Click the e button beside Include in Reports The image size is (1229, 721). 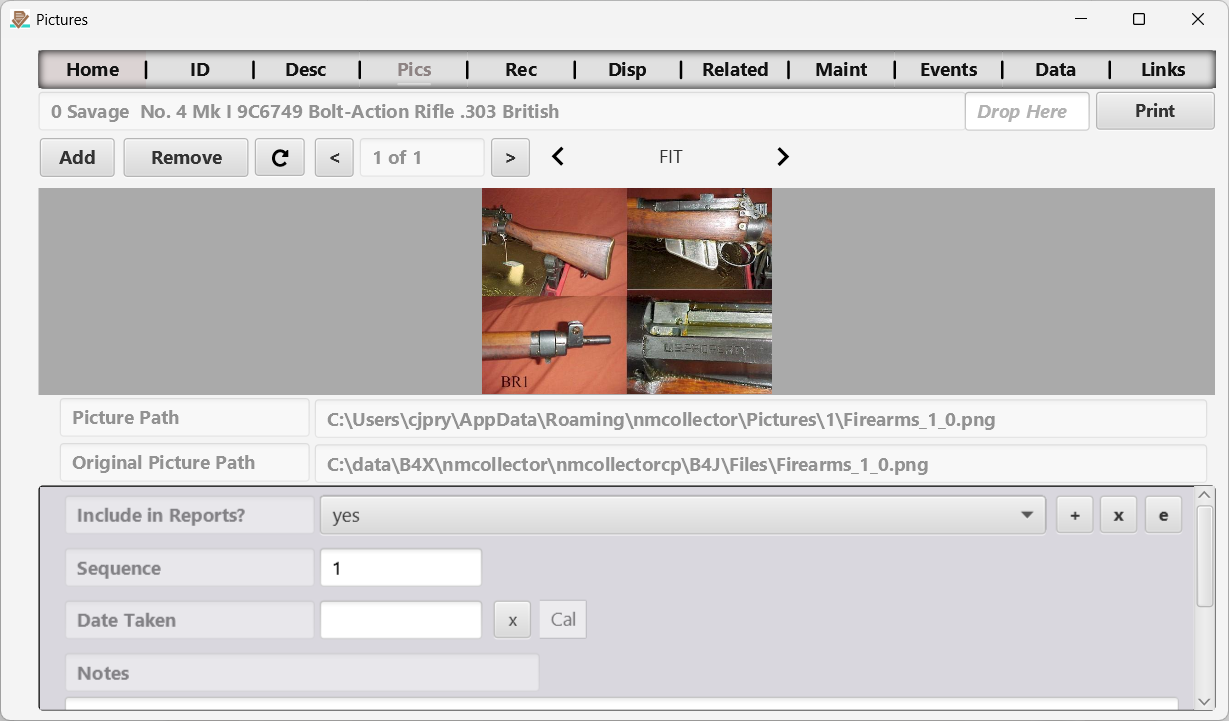tap(1163, 515)
